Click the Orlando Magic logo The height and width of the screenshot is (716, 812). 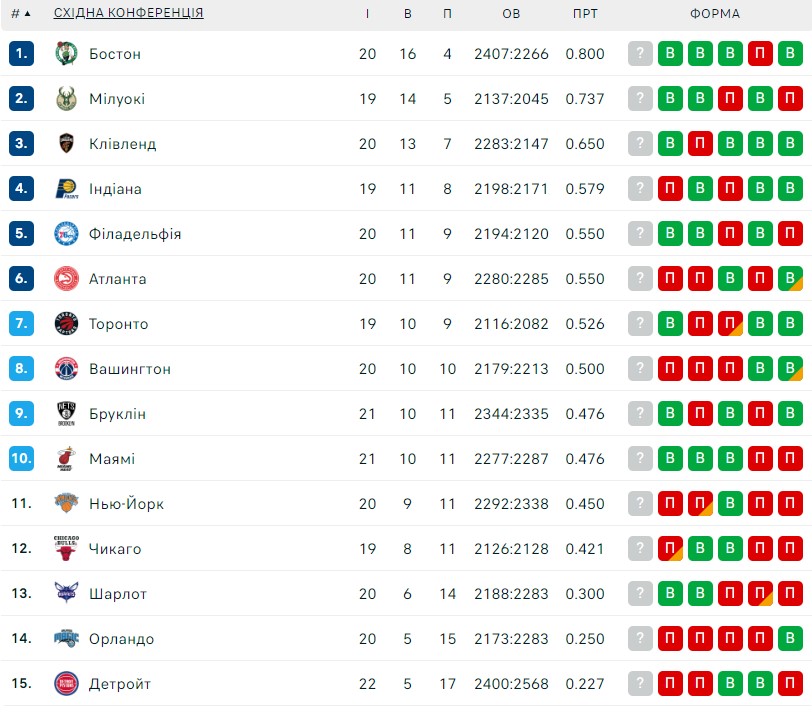click(66, 638)
